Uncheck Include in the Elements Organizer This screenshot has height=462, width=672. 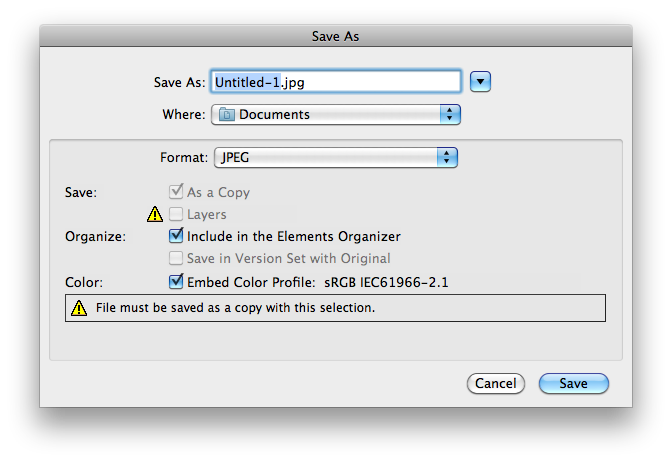tap(177, 236)
